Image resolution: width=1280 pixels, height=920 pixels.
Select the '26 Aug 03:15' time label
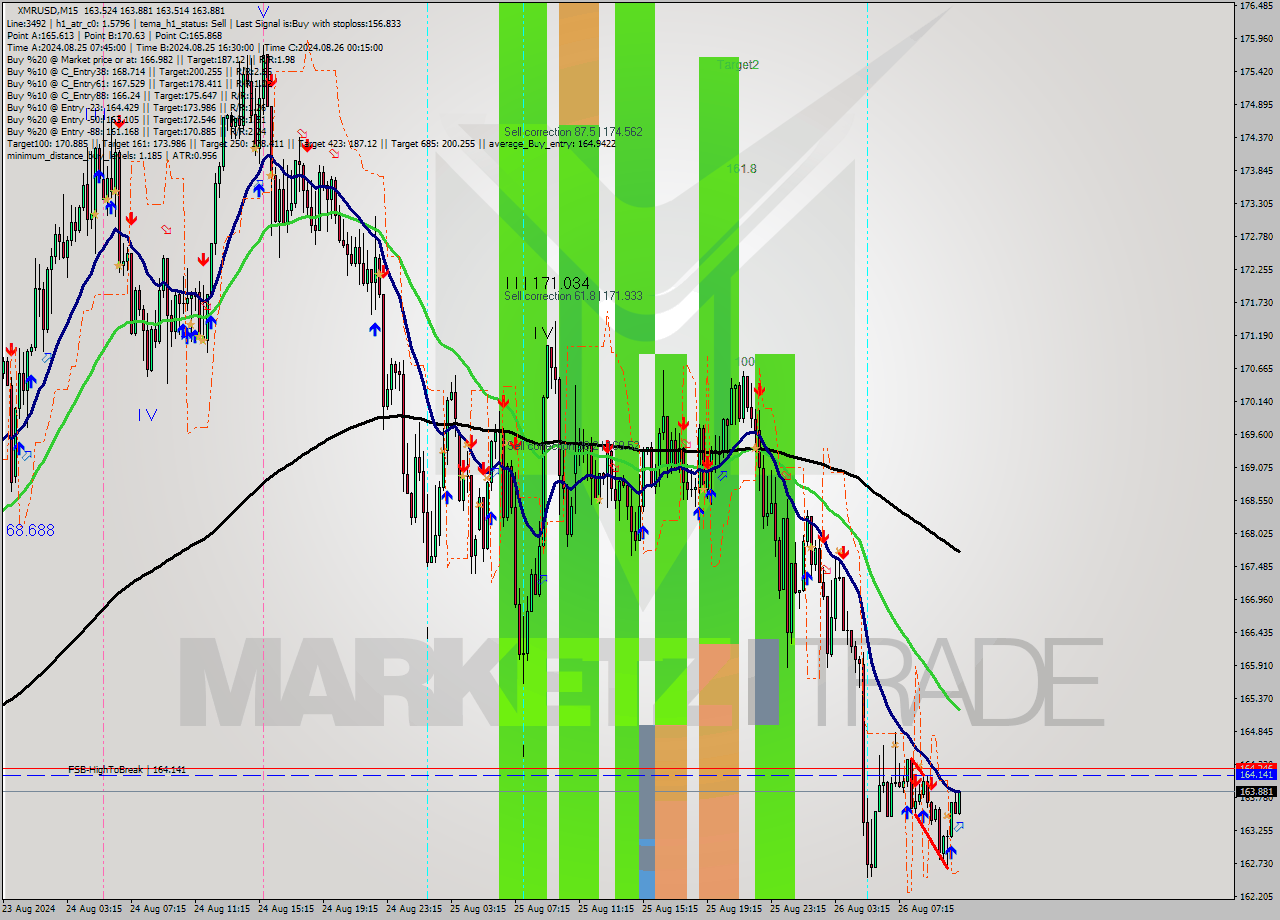click(862, 909)
